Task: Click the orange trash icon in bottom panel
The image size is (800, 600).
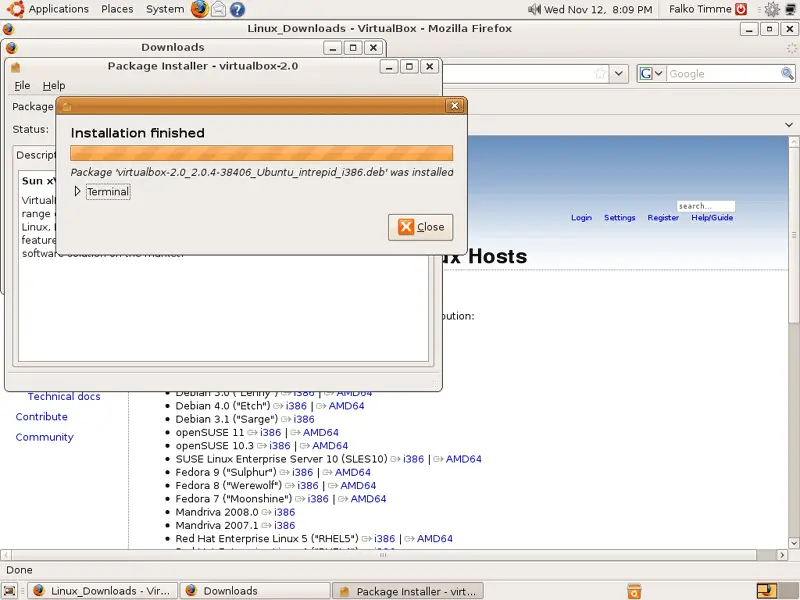Action: (x=634, y=591)
